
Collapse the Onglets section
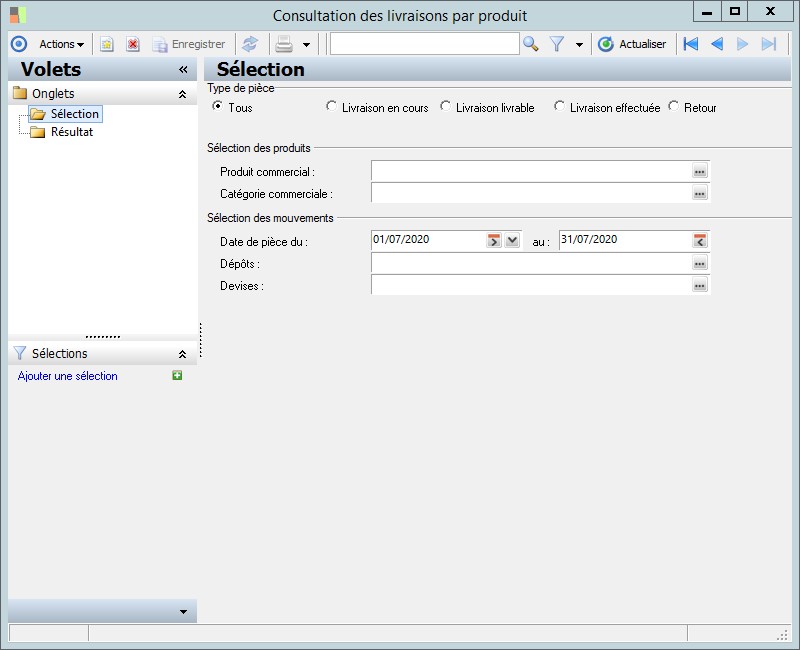[182, 94]
